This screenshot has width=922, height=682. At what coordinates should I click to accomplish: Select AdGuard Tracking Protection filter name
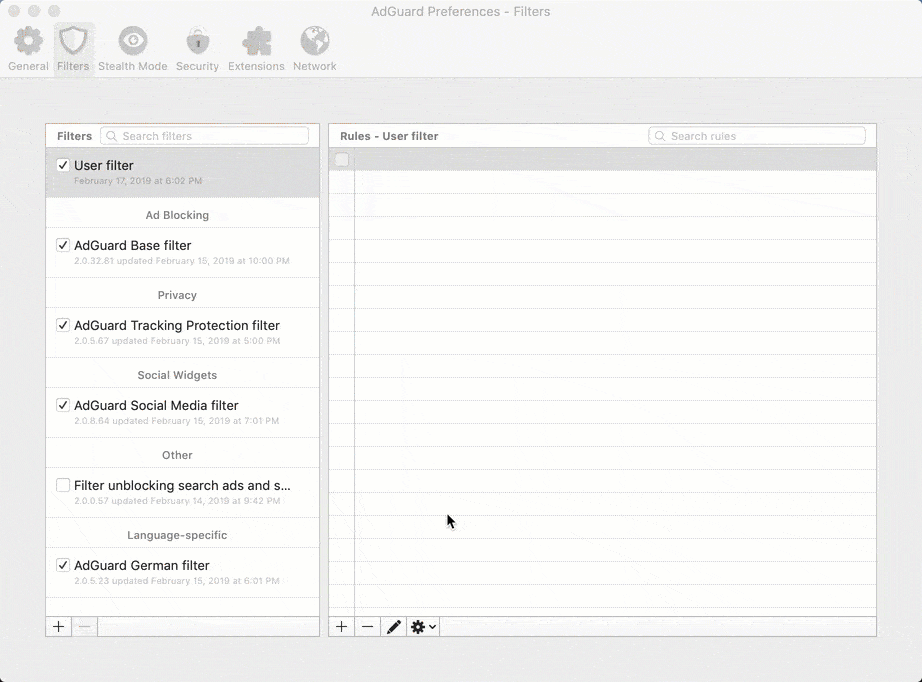177,325
